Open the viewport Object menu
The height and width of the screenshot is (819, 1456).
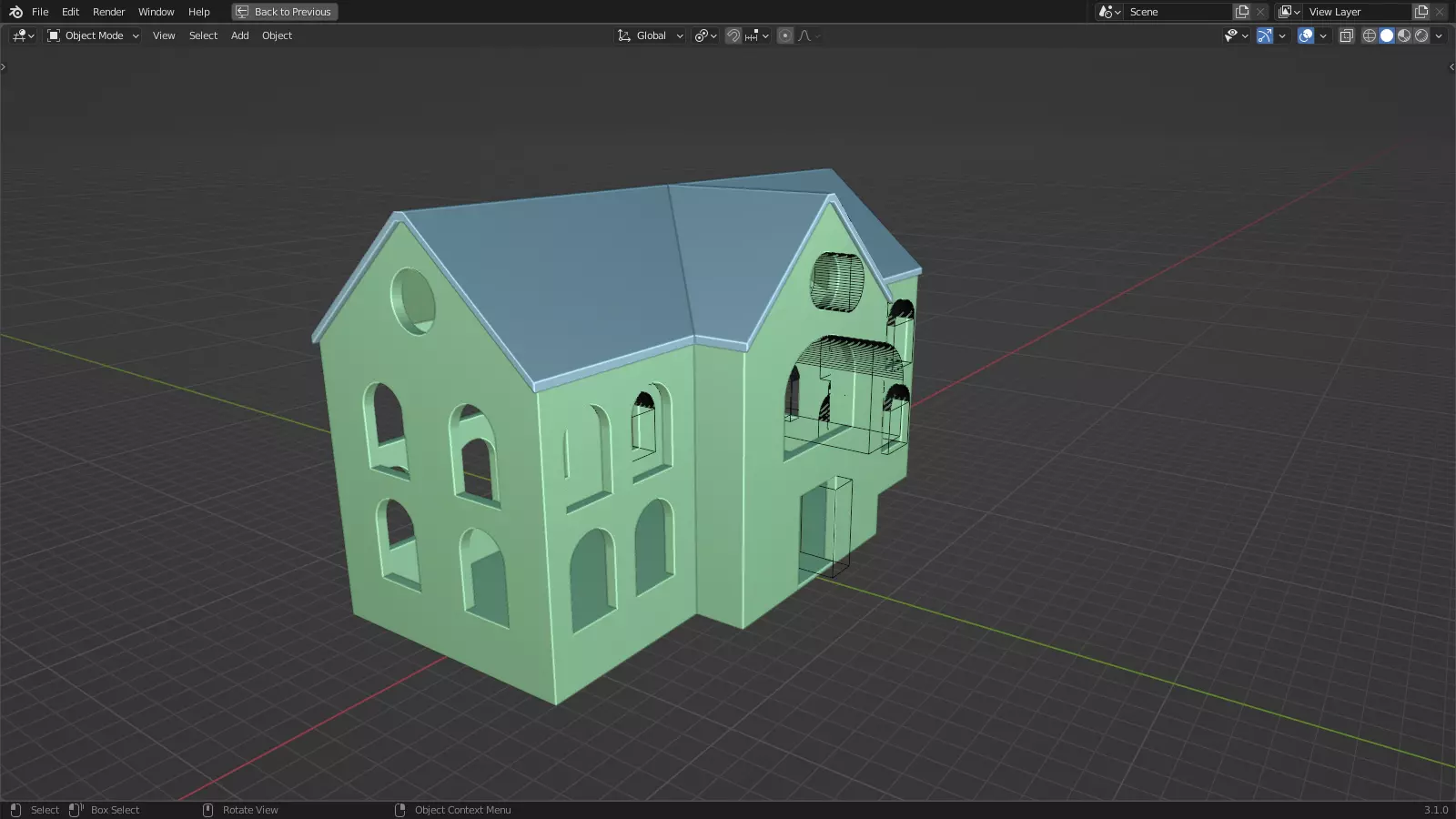pyautogui.click(x=277, y=35)
